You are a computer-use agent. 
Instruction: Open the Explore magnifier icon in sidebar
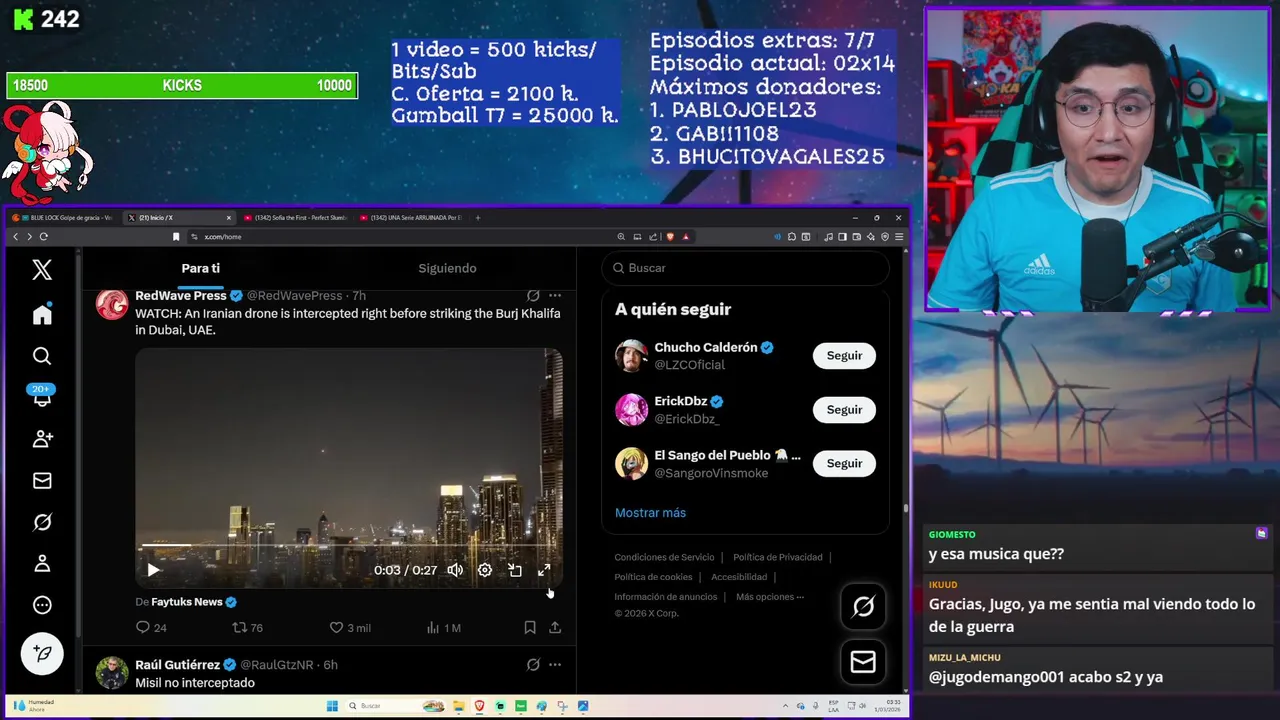click(x=42, y=356)
